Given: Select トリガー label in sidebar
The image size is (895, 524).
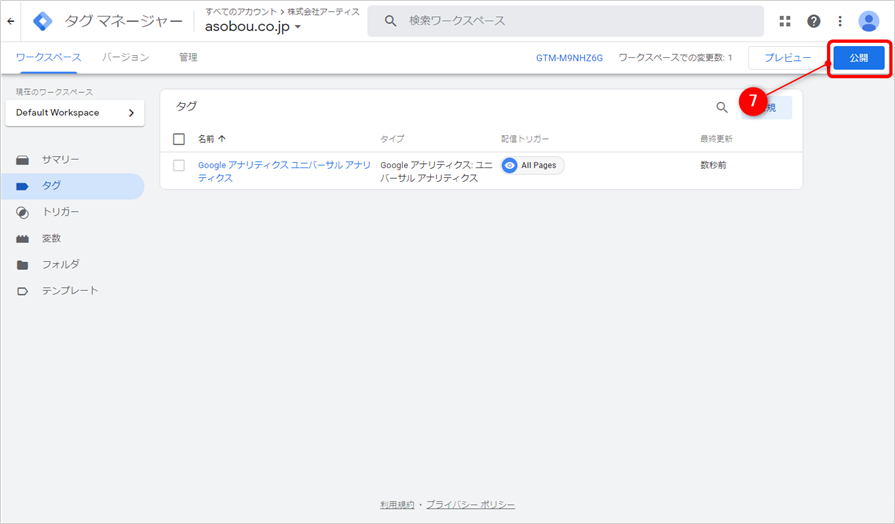Looking at the screenshot, I should tap(61, 212).
